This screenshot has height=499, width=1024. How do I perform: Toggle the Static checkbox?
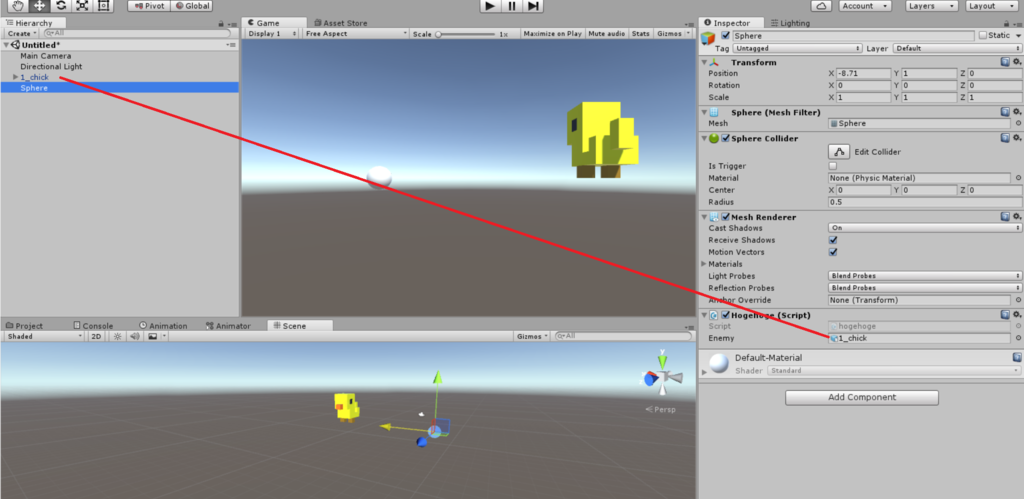[982, 35]
